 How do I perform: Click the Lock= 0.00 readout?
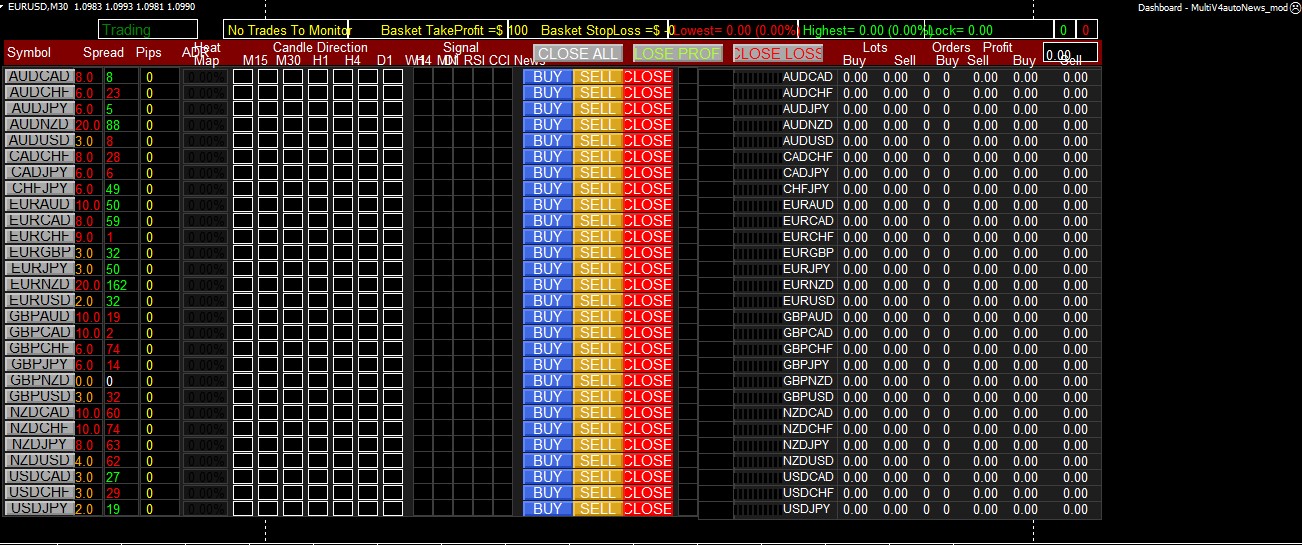[x=960, y=30]
